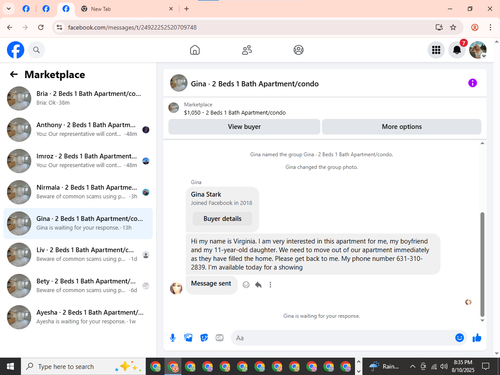Open more options for 'Message sent' bubble

pos(270,285)
